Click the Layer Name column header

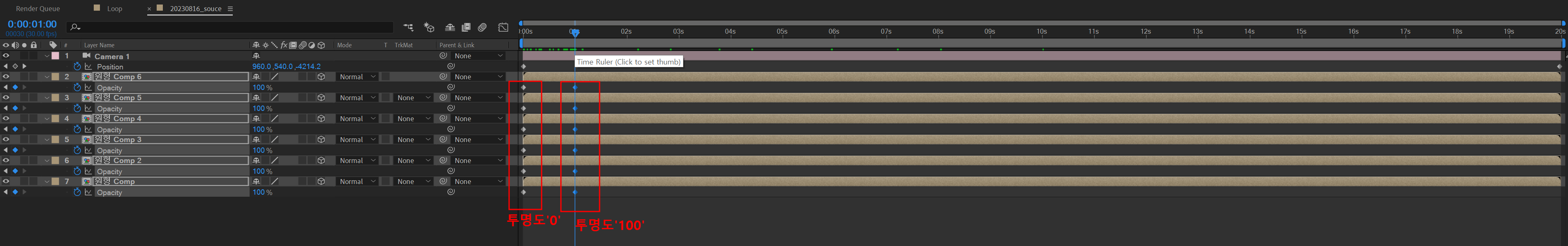(x=99, y=45)
